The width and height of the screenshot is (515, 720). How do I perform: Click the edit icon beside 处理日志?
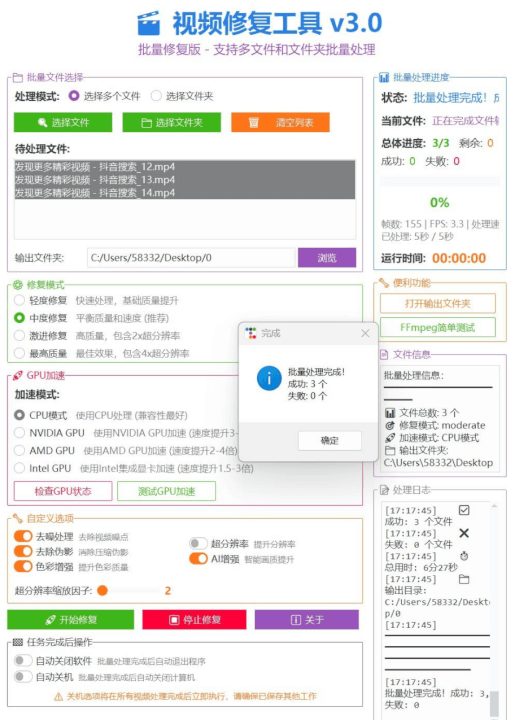click(384, 490)
